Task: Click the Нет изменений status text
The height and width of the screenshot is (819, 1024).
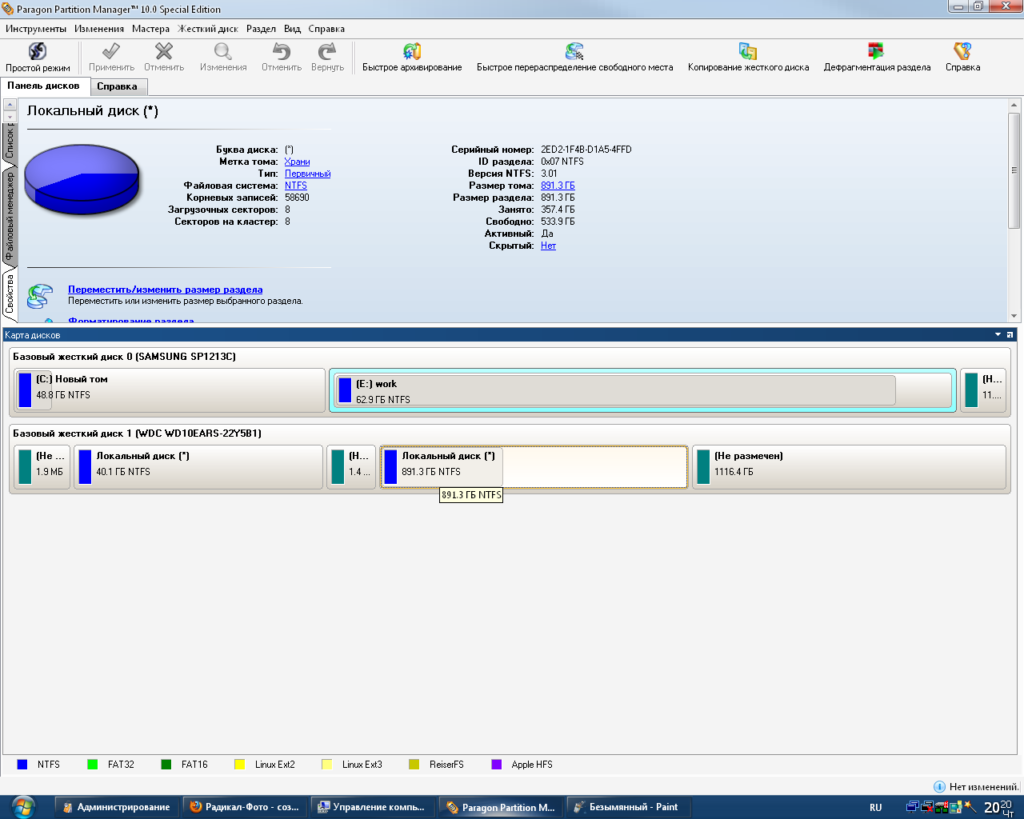Action: tap(984, 786)
